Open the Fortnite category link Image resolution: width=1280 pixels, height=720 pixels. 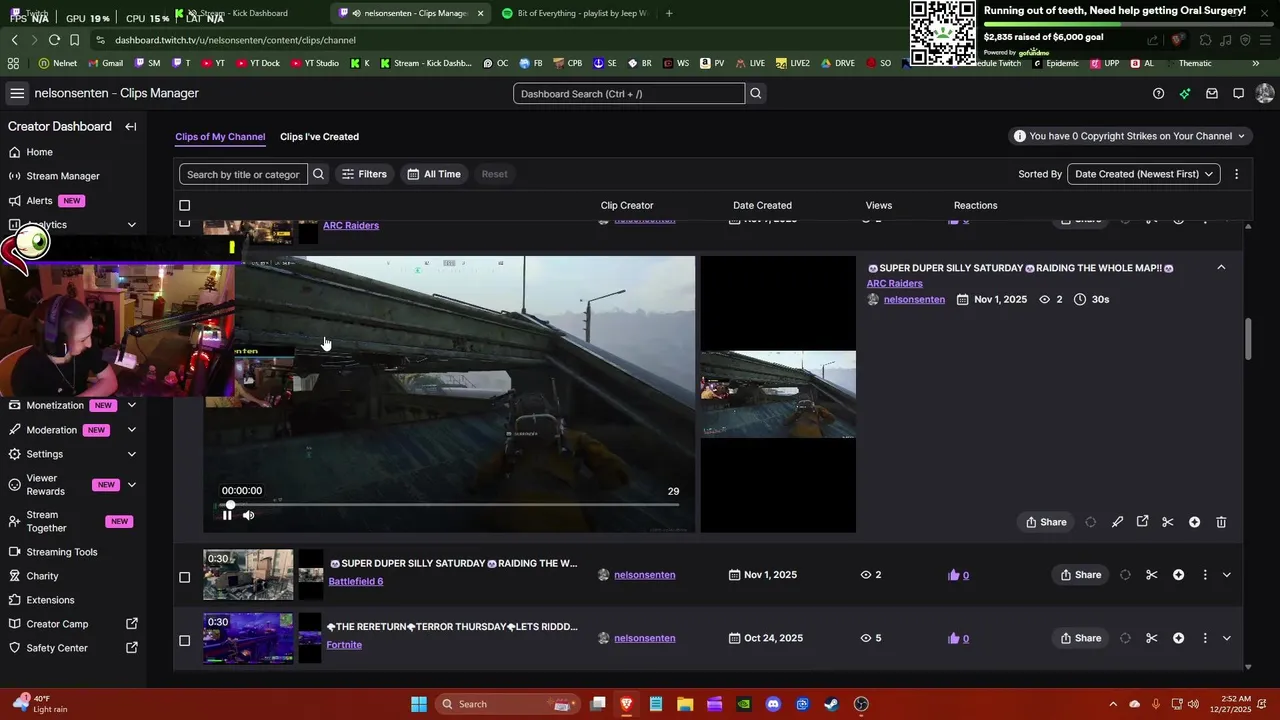[344, 645]
